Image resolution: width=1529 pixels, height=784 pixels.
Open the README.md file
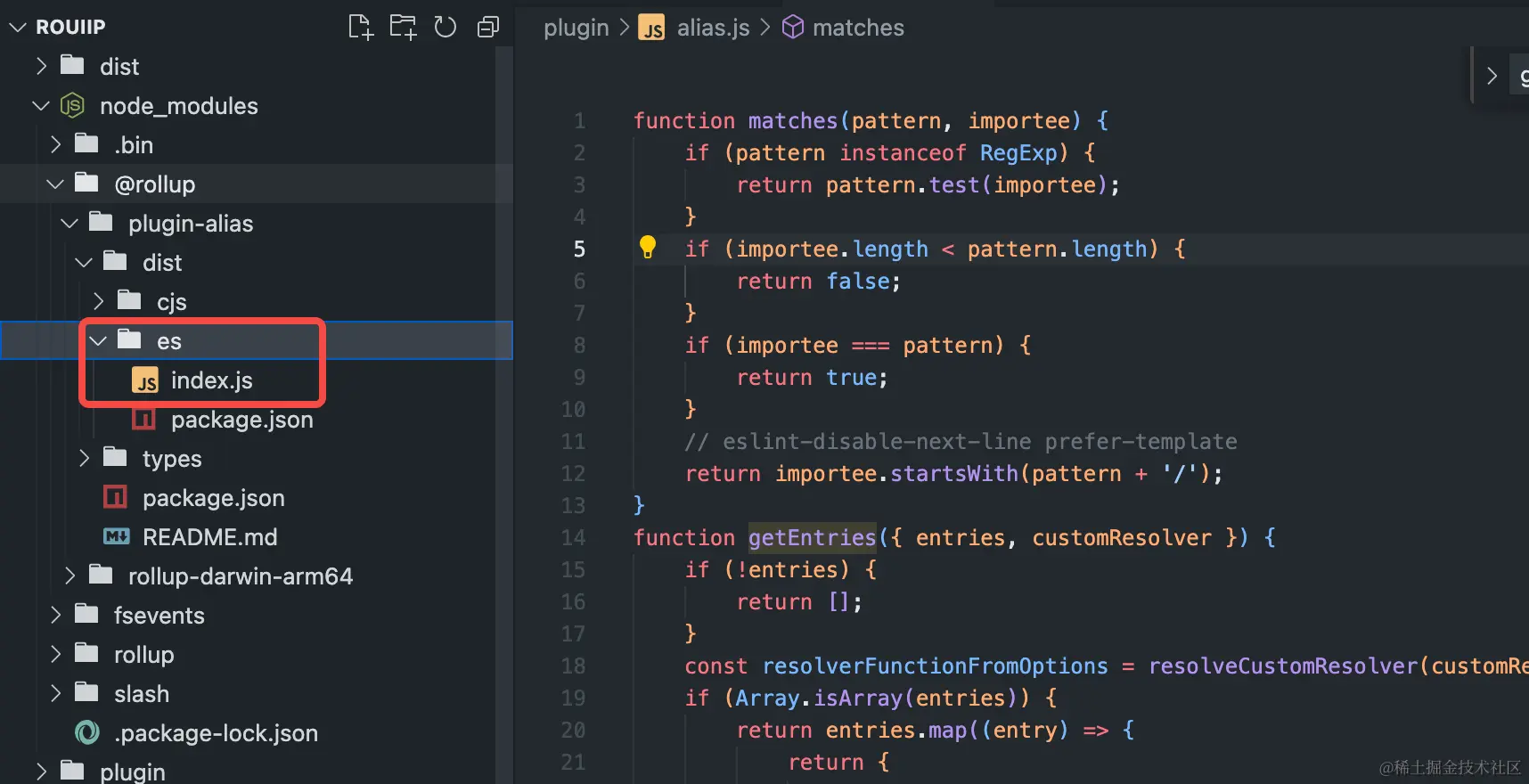point(210,537)
